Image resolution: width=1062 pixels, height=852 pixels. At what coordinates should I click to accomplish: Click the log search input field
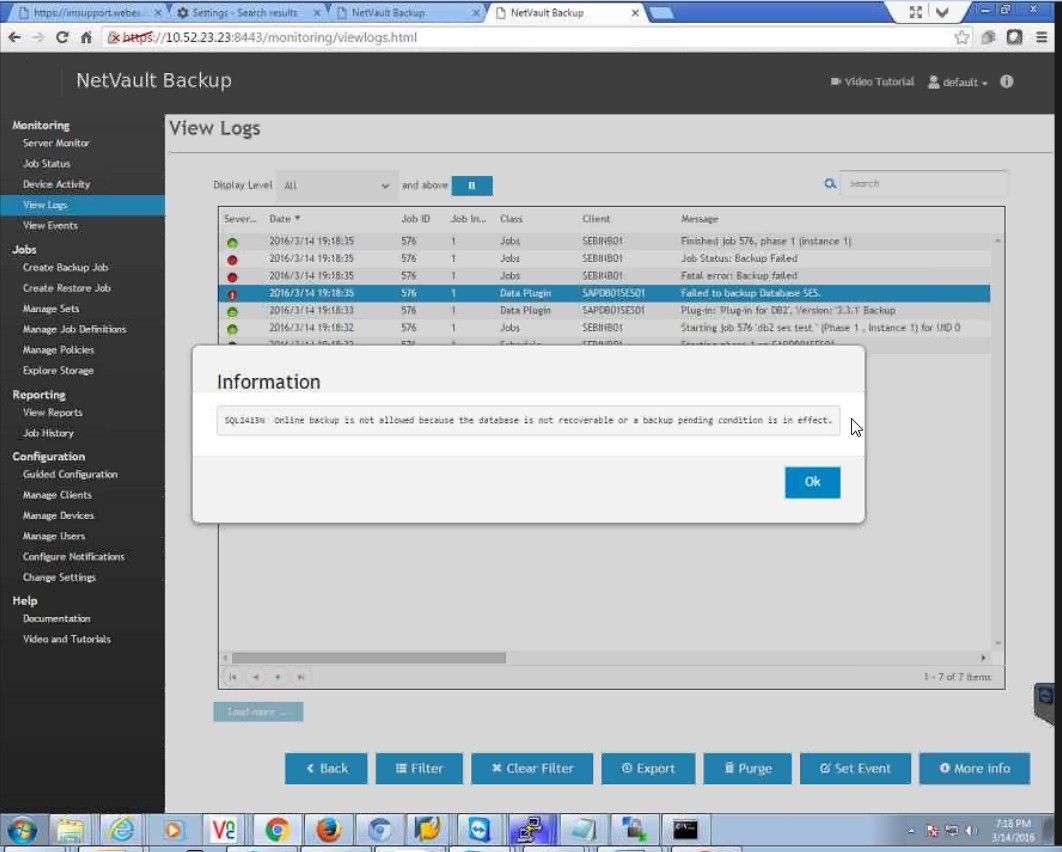922,184
